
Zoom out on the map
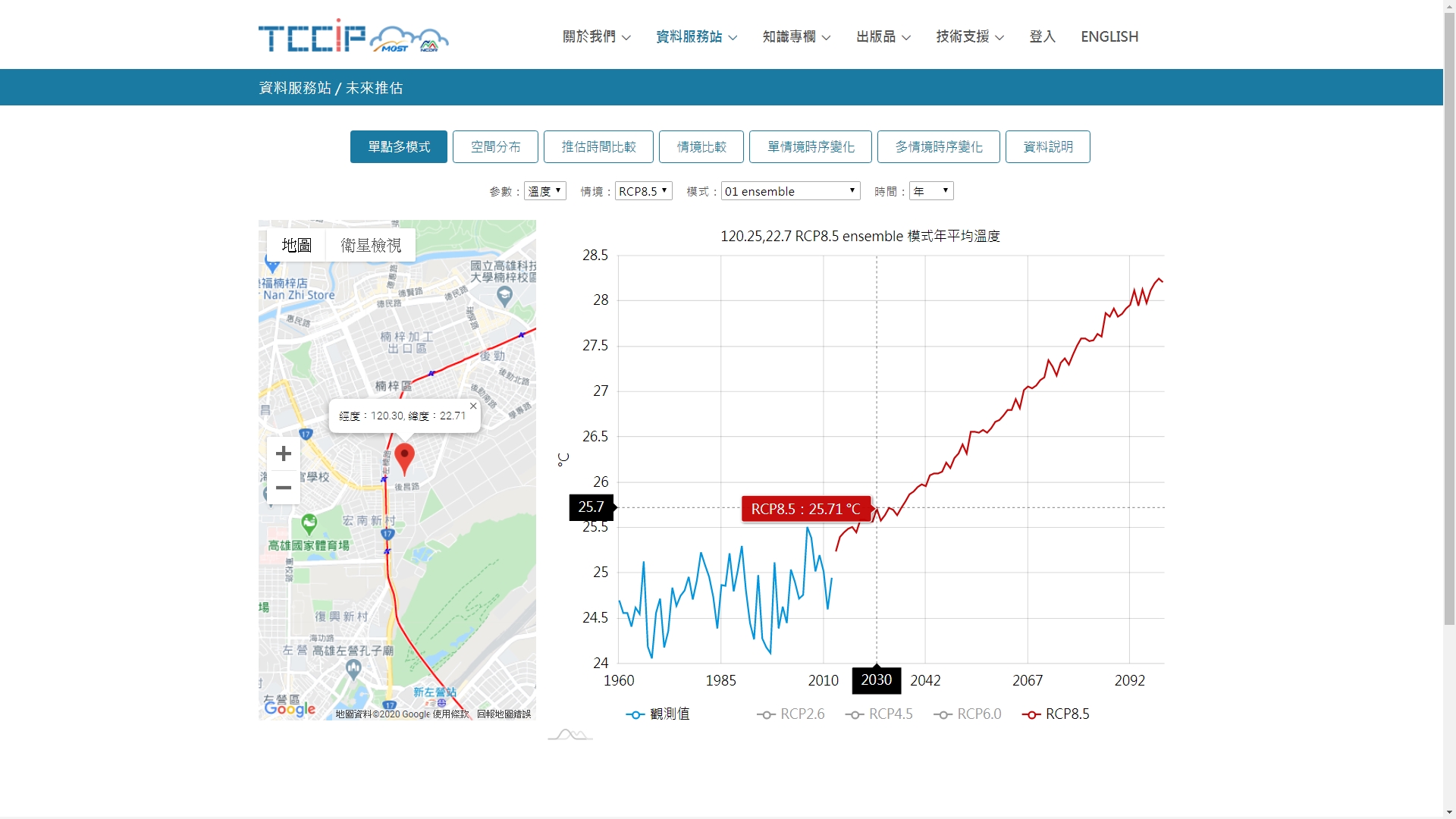coord(284,488)
